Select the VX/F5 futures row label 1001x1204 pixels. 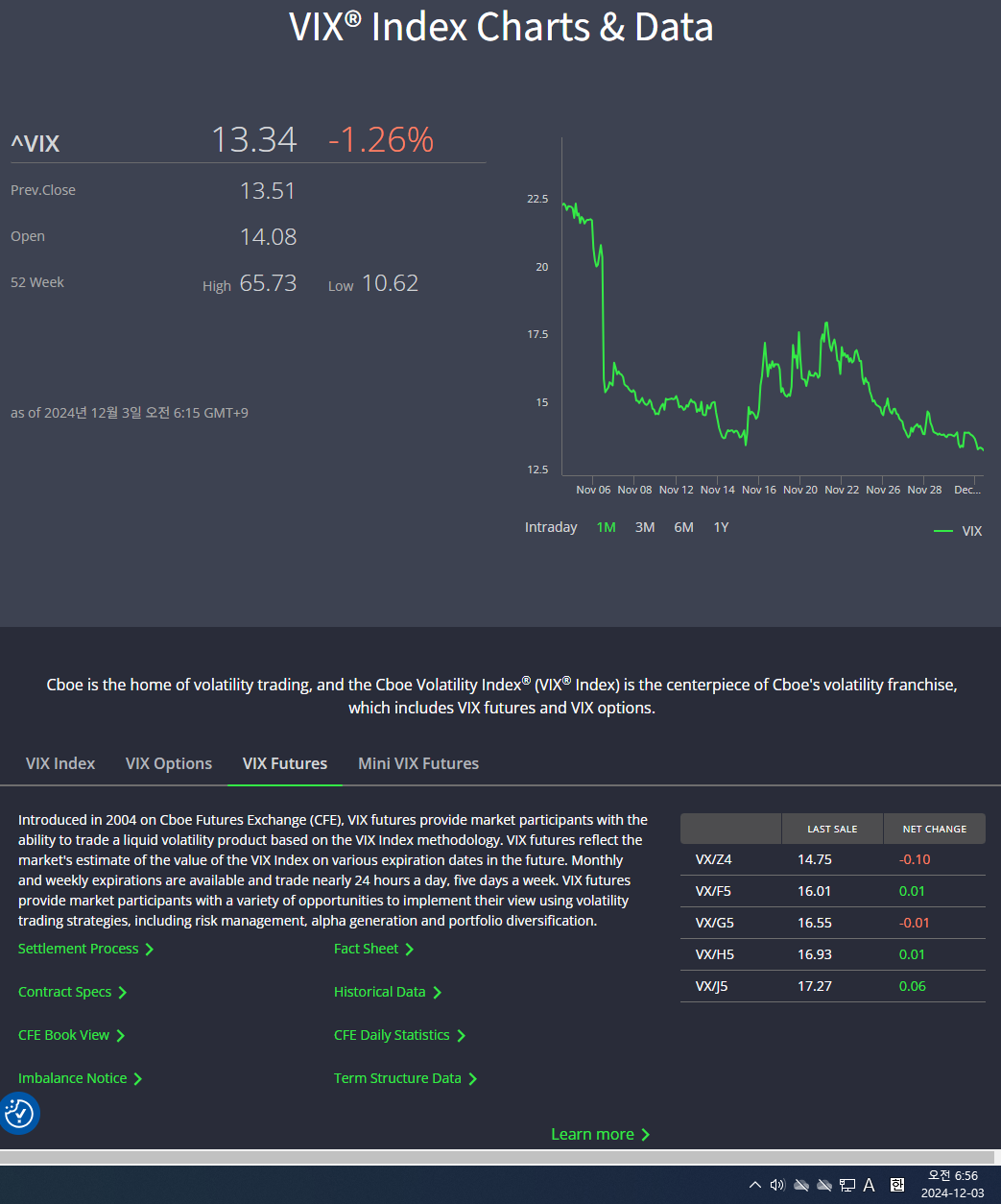[713, 891]
